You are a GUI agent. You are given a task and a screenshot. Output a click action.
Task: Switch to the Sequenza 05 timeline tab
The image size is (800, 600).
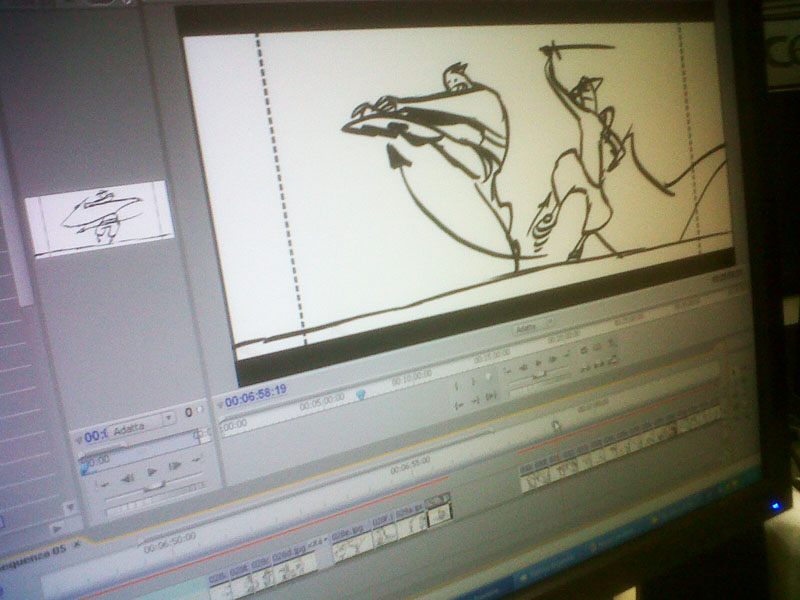[x=35, y=556]
